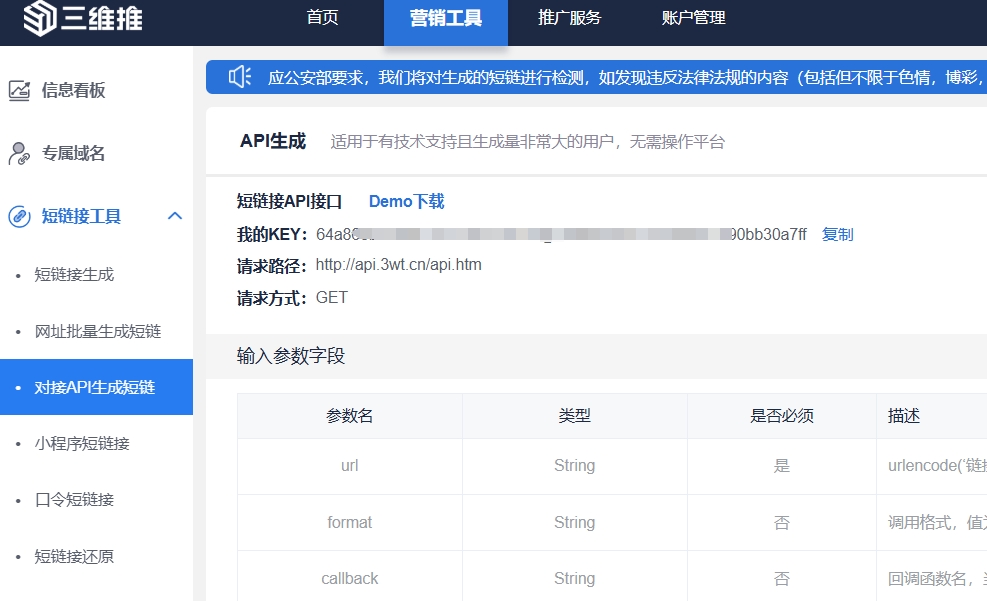Open 网址批量生成短链 sidebar item
Screen dimensions: 987x601
pos(97,331)
